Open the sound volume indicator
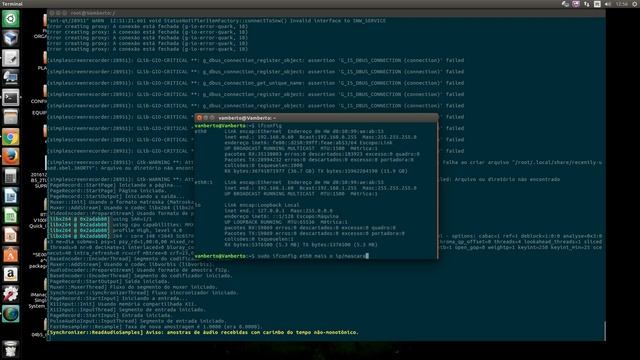The image size is (640, 360). 608,4
